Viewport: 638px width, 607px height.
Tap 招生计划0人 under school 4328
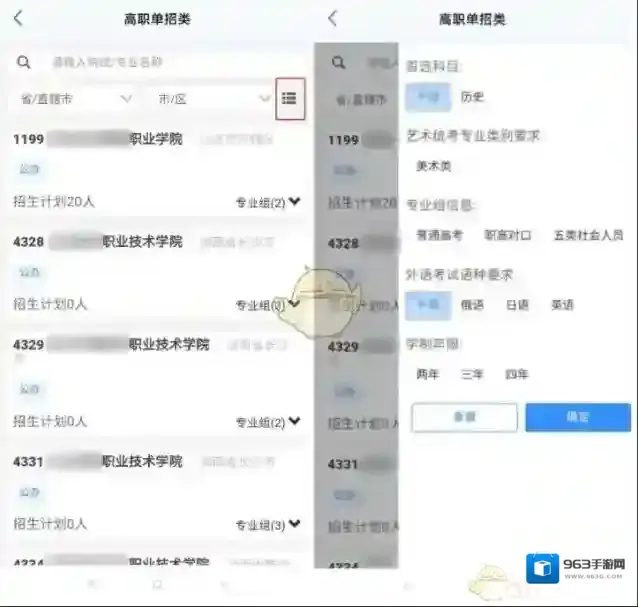(x=50, y=304)
